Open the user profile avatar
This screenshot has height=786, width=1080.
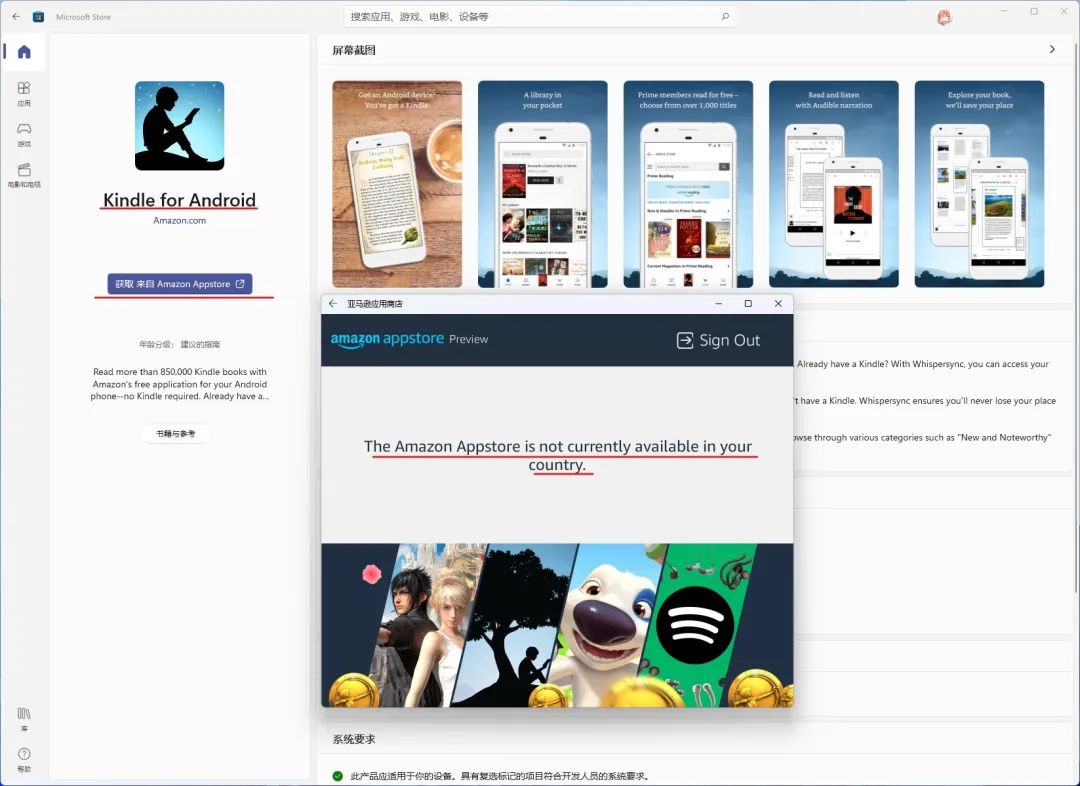[944, 18]
